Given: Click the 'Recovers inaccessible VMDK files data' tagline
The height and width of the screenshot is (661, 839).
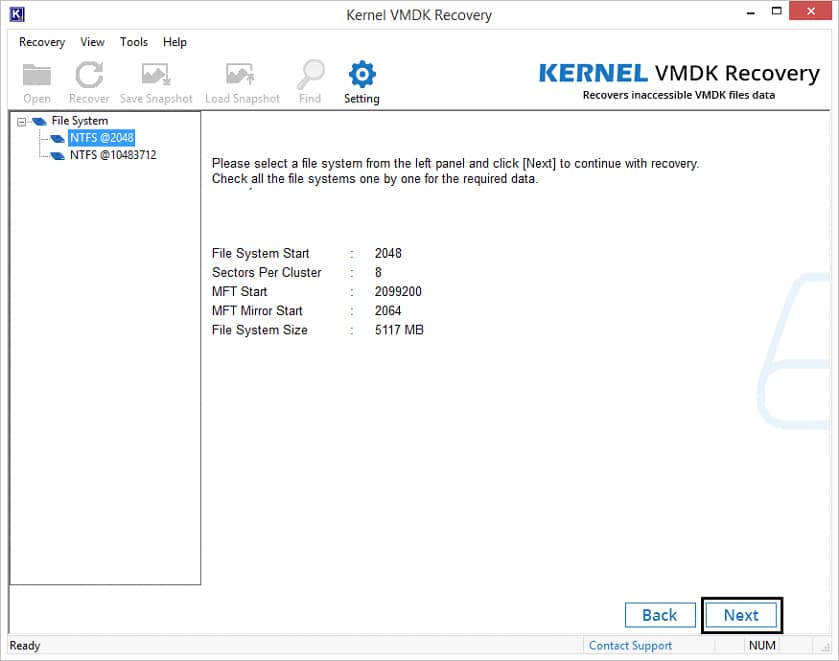Looking at the screenshot, I should point(678,95).
